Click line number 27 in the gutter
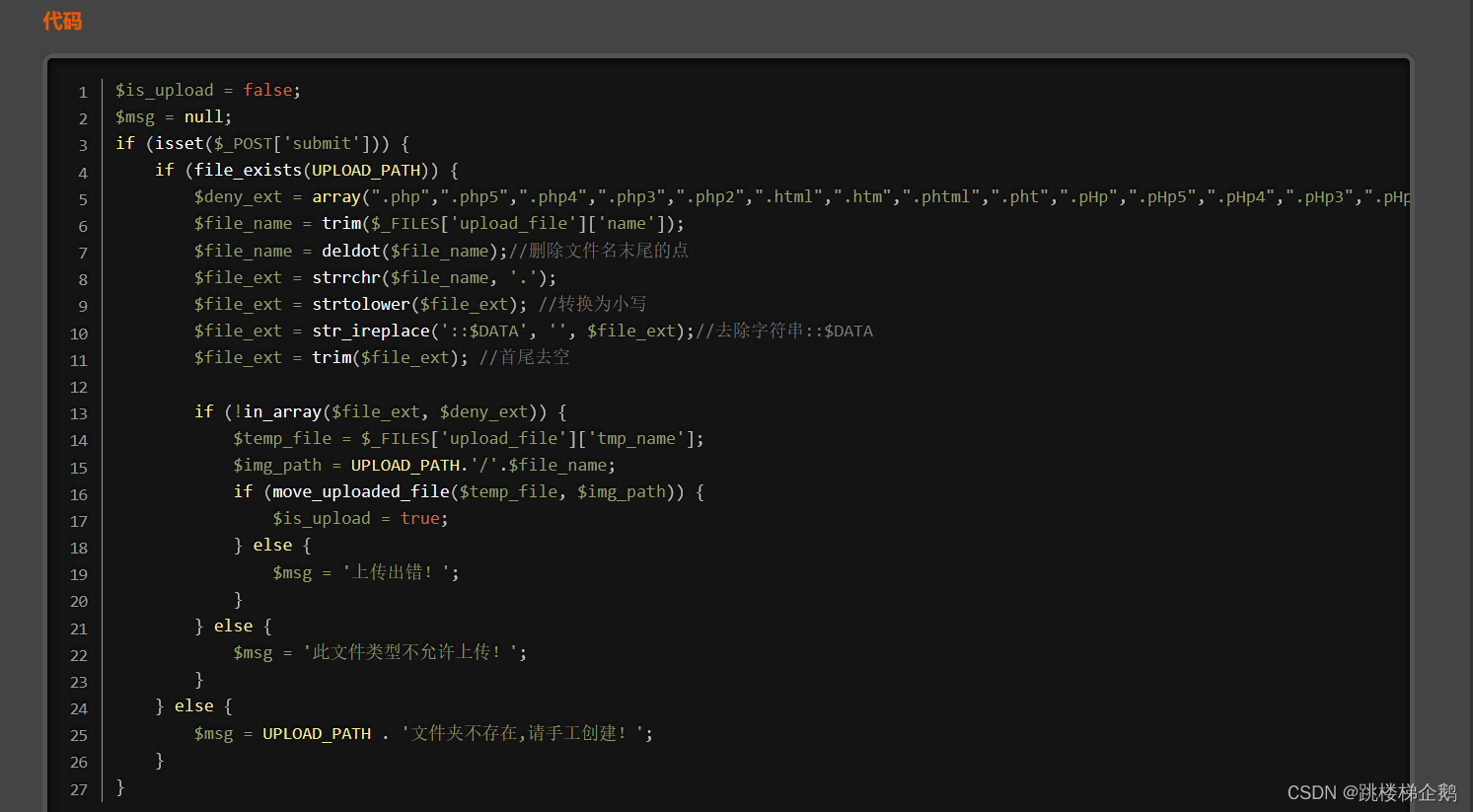This screenshot has width=1473, height=812. 79,789
